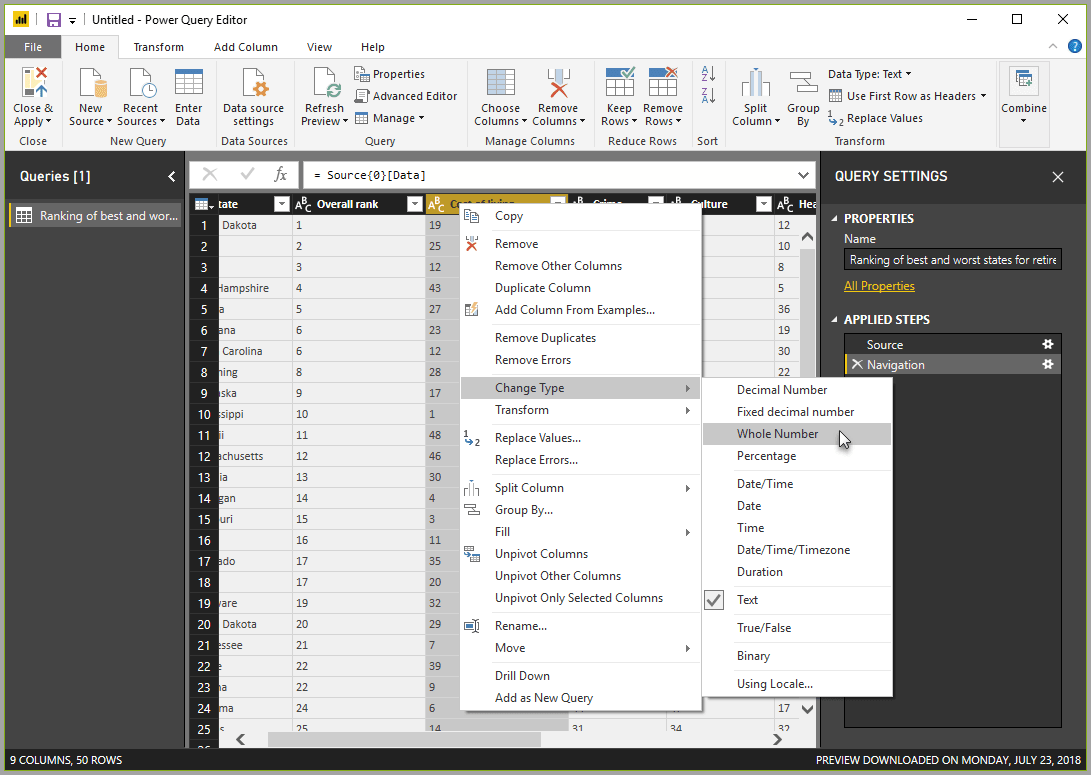Expand the Data Type: Text dropdown

869,73
